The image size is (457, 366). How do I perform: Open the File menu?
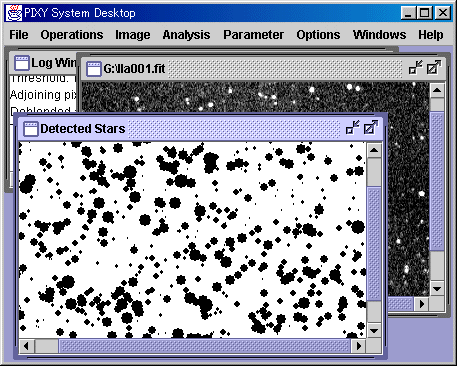19,35
